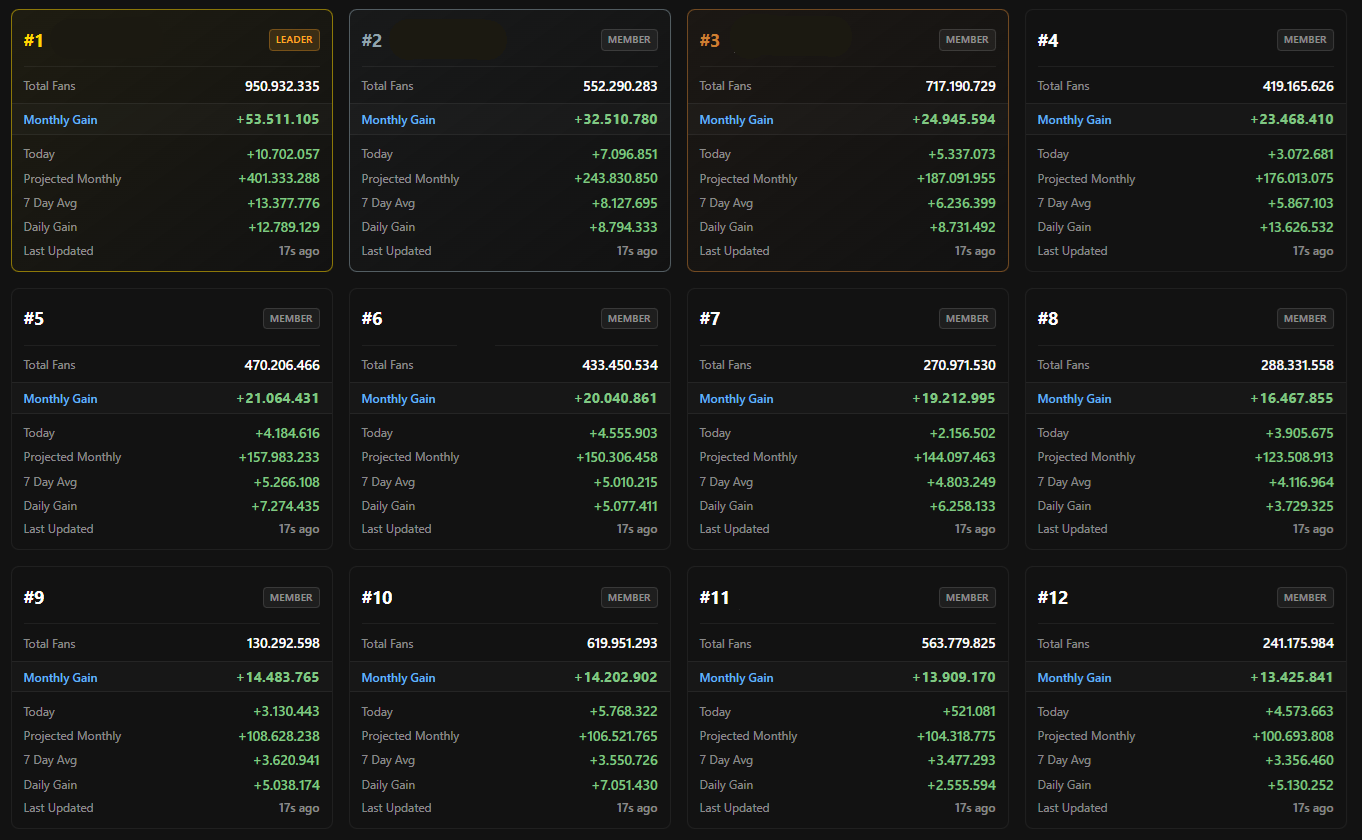Click Last Updated row on card #12

[x=1185, y=808]
